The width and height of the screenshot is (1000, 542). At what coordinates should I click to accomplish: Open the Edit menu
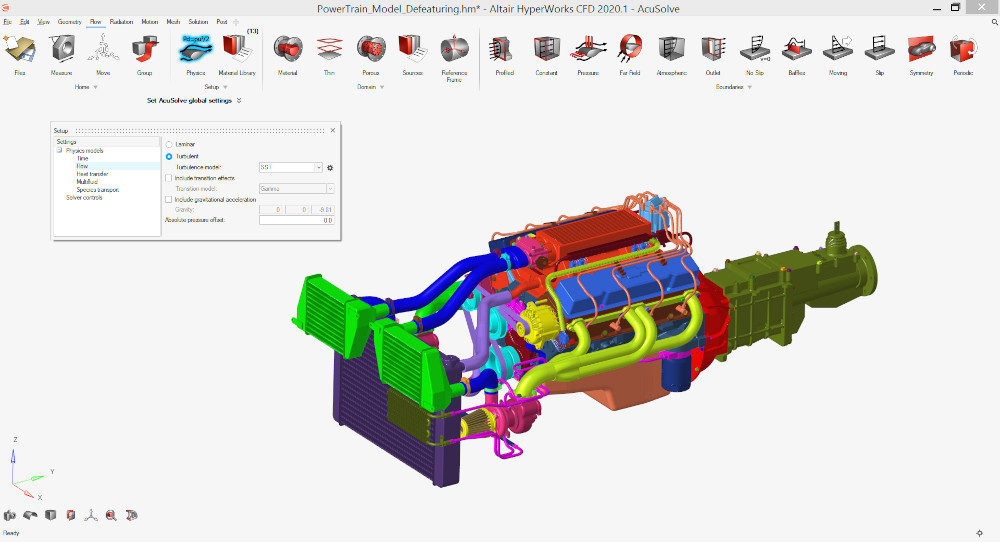pos(24,22)
